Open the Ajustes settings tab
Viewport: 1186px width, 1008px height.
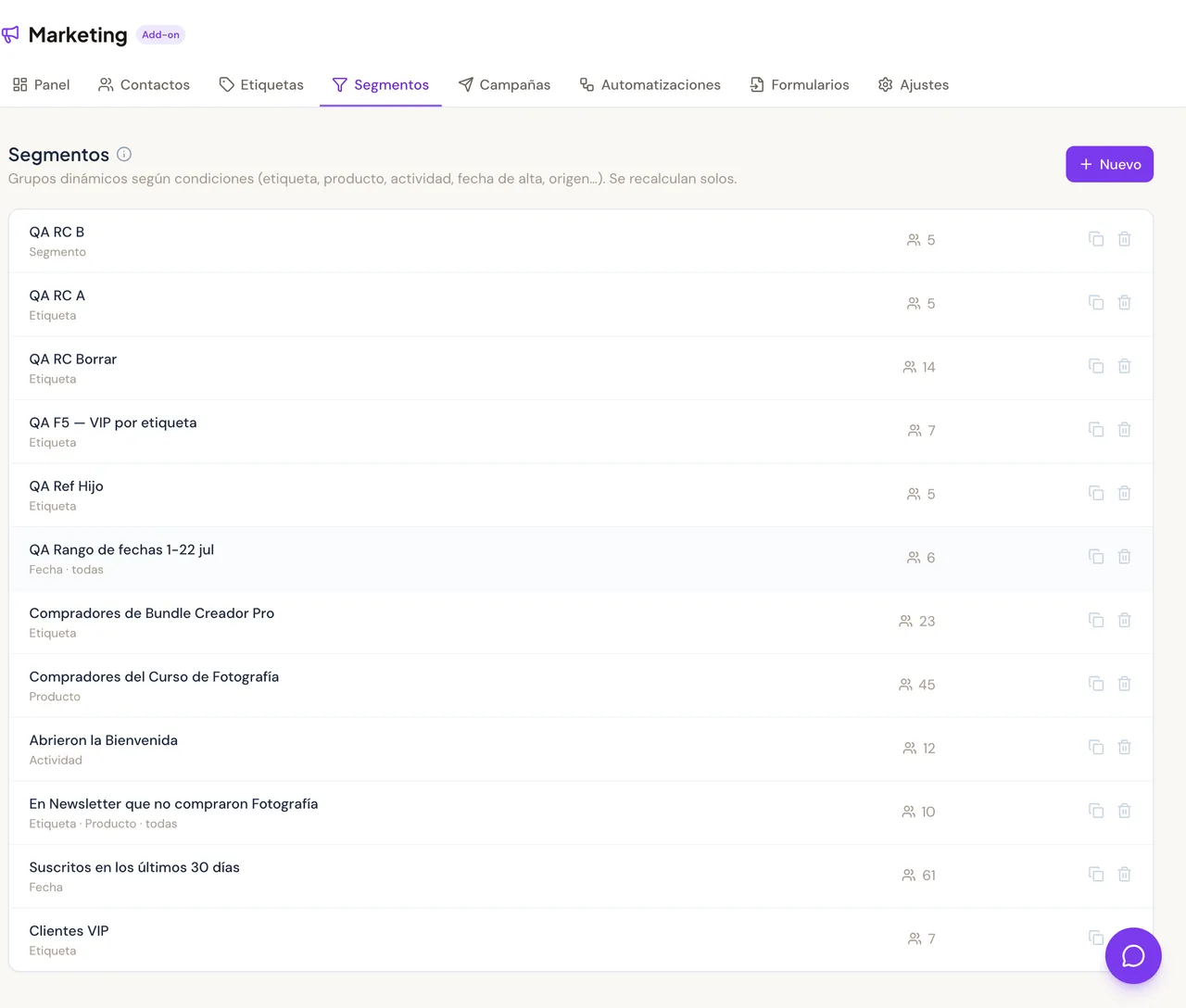click(x=913, y=84)
